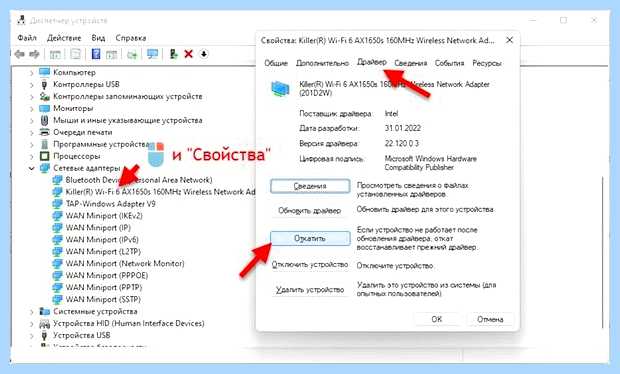620x374 pixels.
Task: Click the Удалить устройство button
Action: [310, 289]
